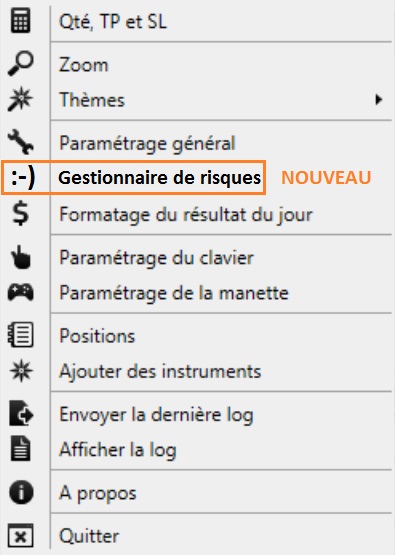Viewport: 395px width, 555px height.
Task: Click the notebook Positions icon
Action: (21, 335)
